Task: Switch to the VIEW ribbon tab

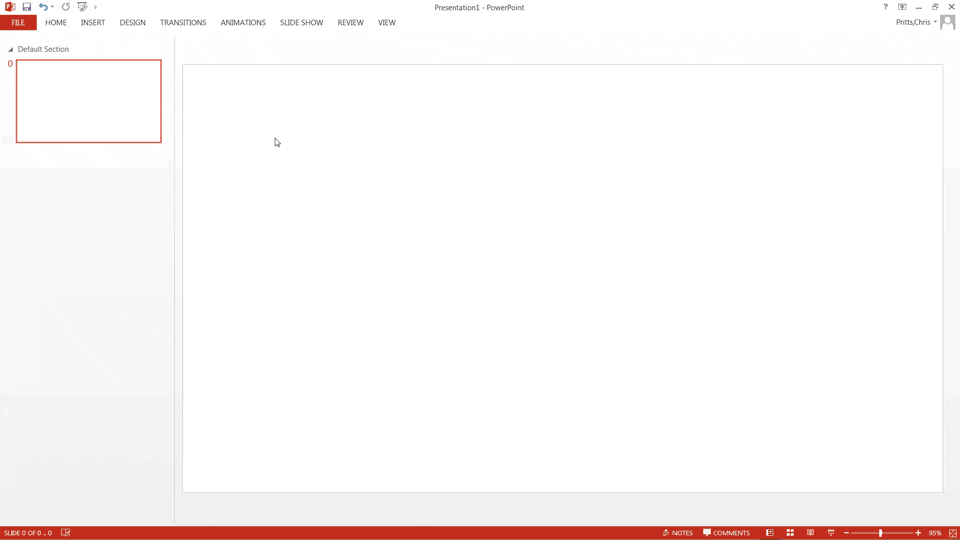Action: pos(387,23)
